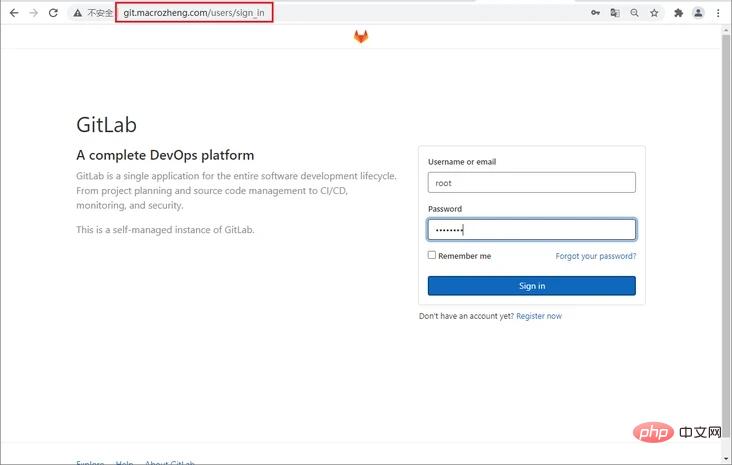The height and width of the screenshot is (465, 732).
Task: Follow the Register now link
Action: 539,316
